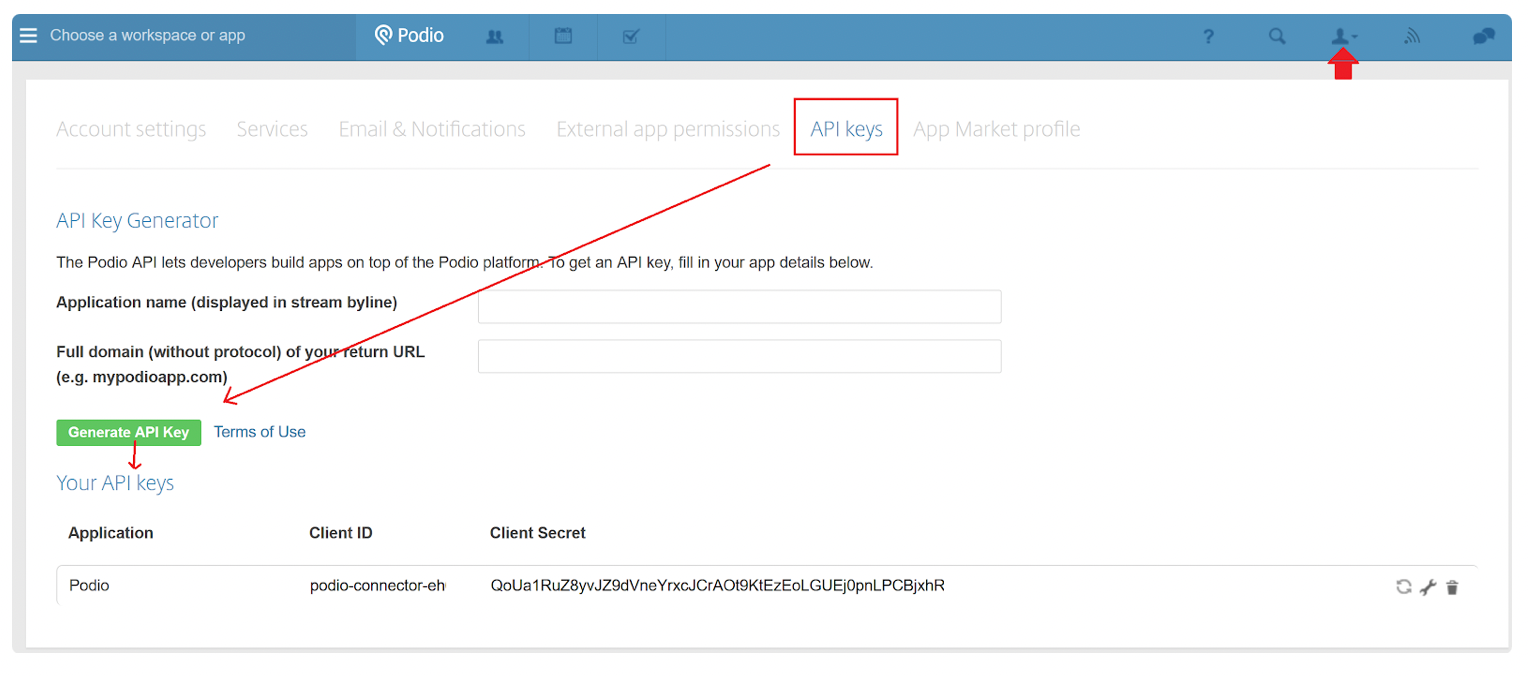Click Choose a workspace or app
This screenshot has height=676, width=1528.
147,36
